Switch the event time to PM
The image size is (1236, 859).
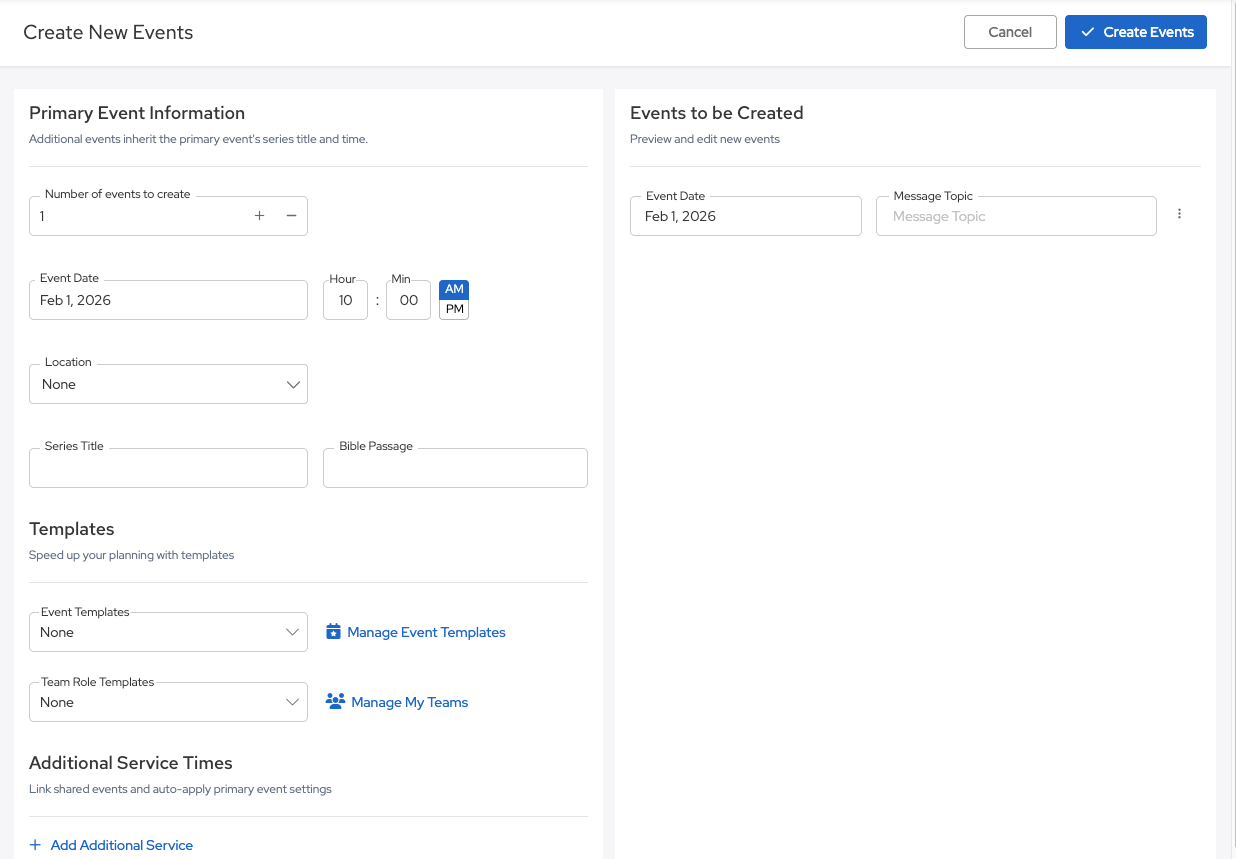click(454, 309)
